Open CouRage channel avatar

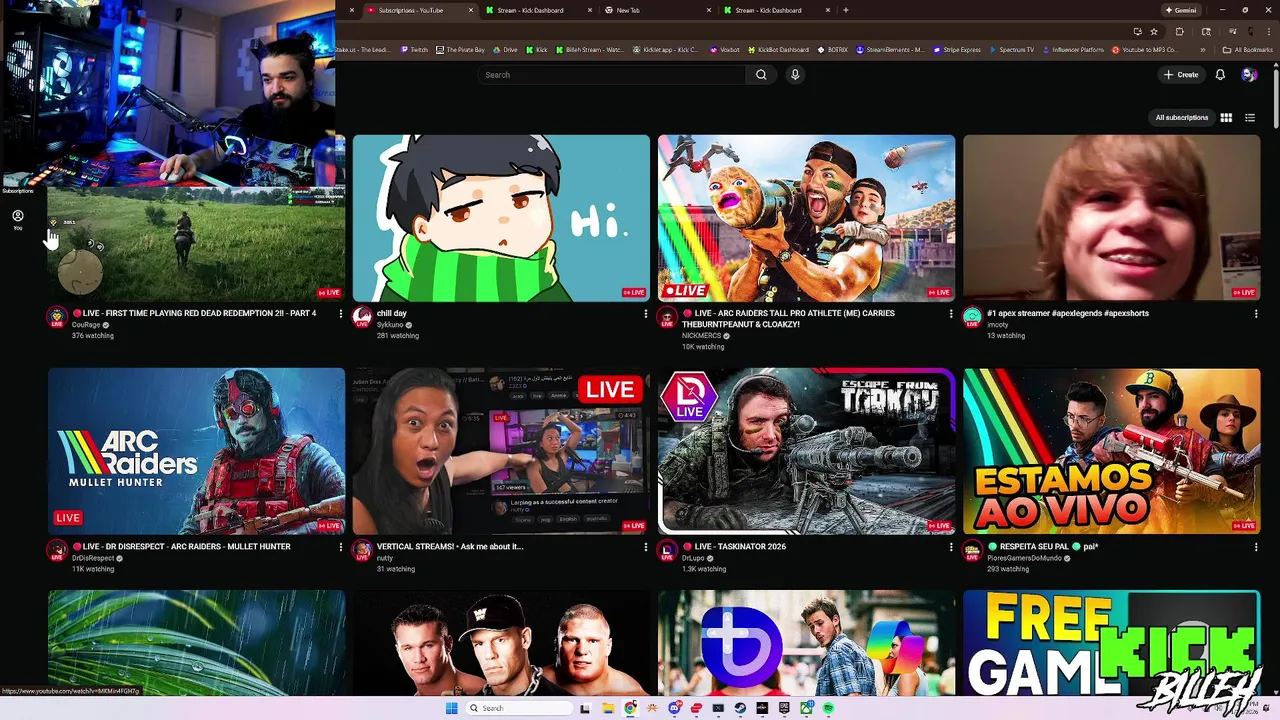point(57,317)
